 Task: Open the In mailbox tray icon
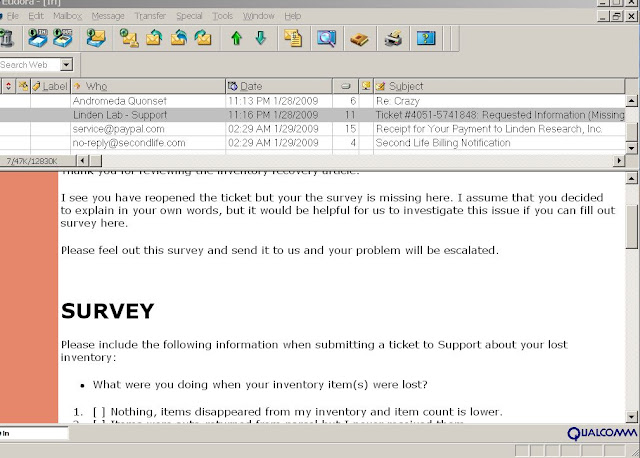tap(38, 38)
